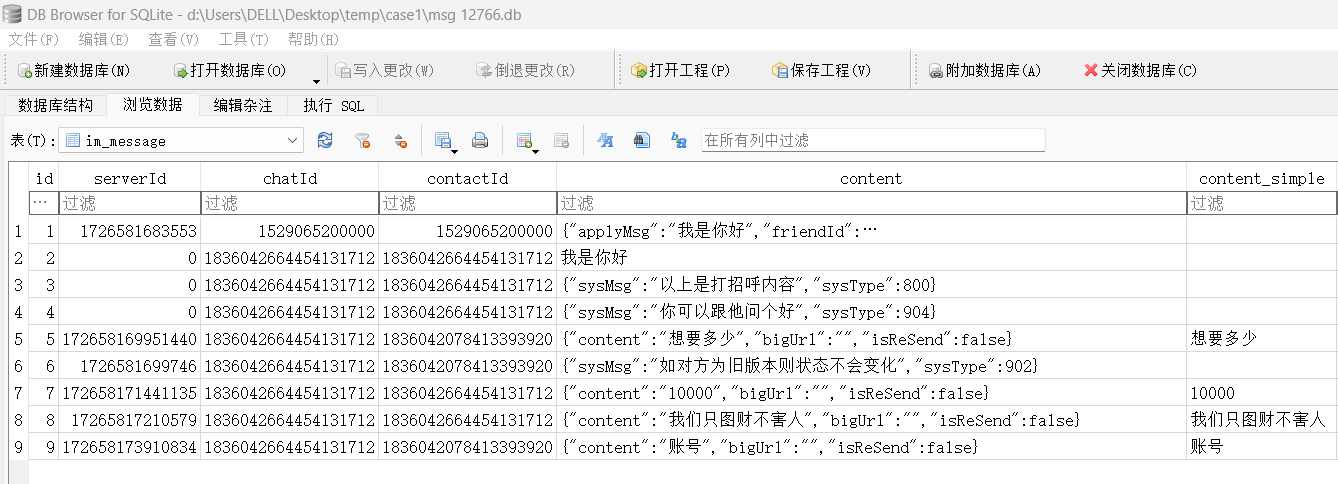Clear all filters icon

click(363, 141)
